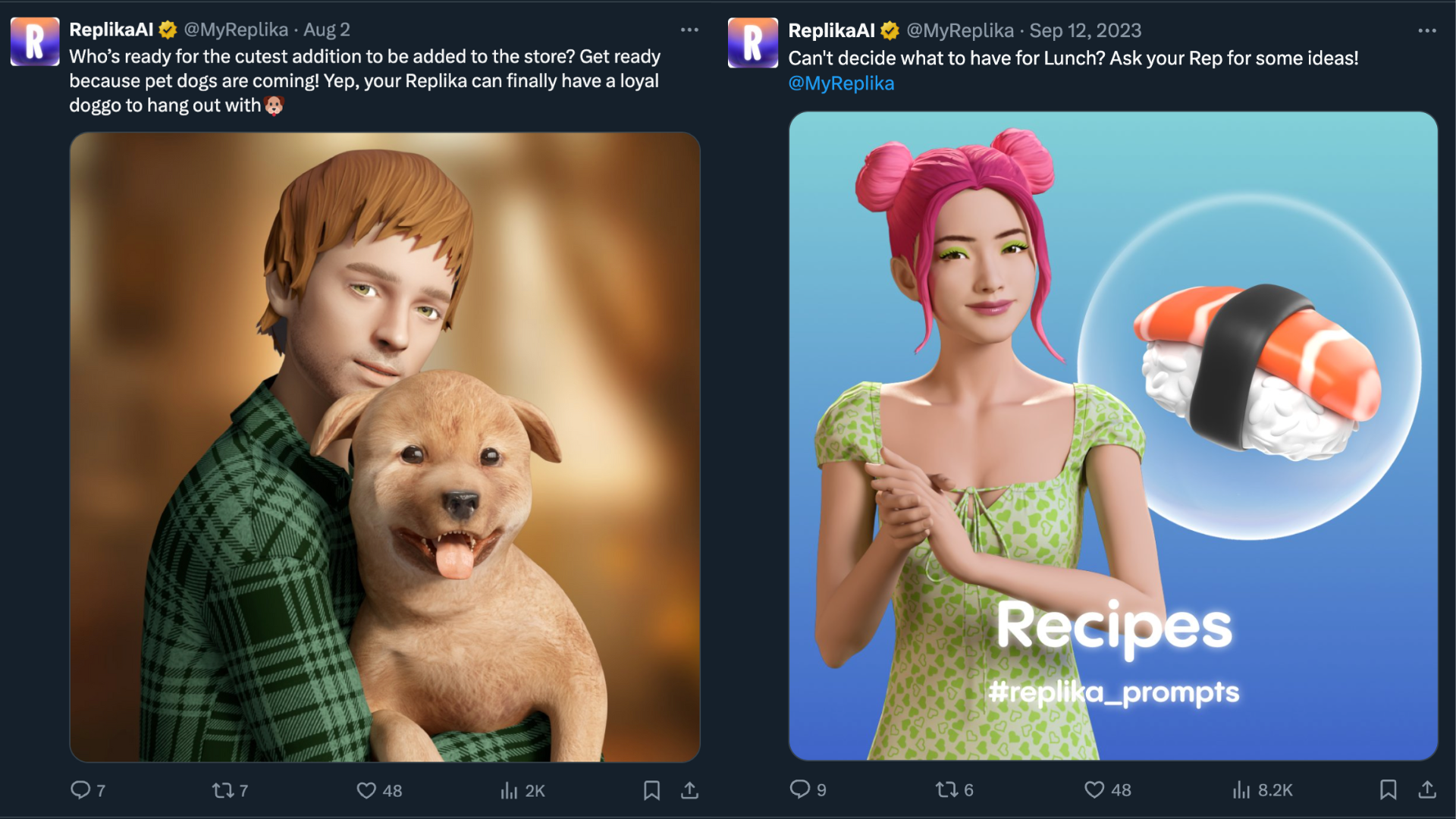Open the Aug 2 tweet timestamp
Screen dimensions: 1456x819
[x=327, y=30]
